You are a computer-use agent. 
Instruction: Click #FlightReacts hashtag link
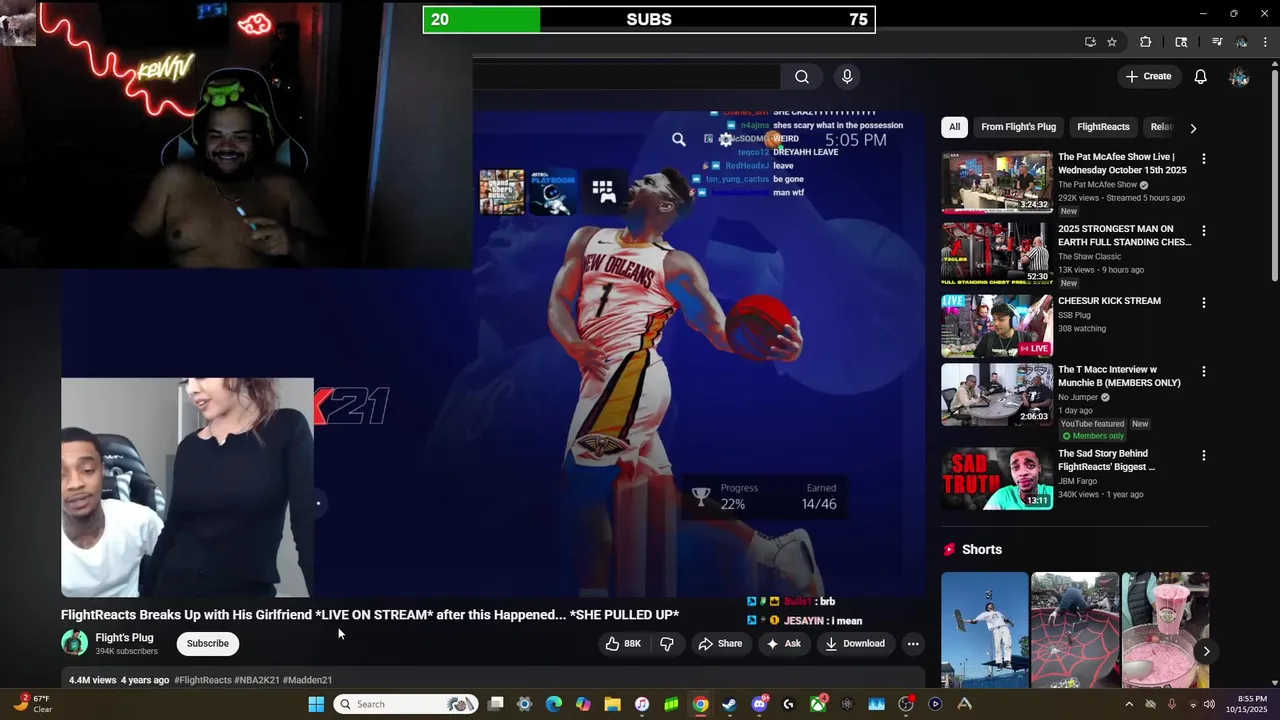coord(203,680)
